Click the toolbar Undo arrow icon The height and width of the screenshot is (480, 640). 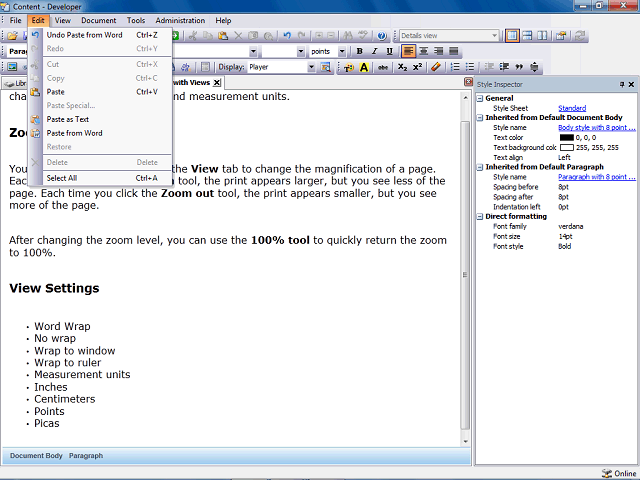click(x=287, y=36)
